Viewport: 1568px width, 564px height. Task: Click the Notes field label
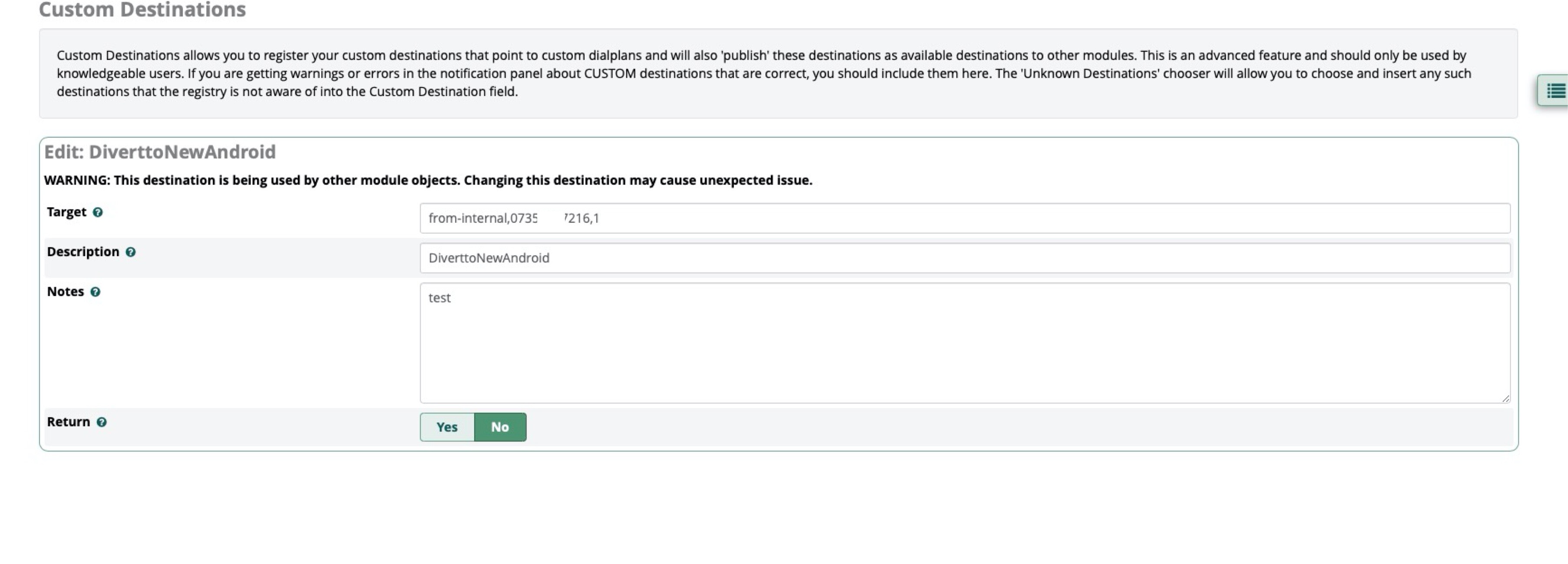[65, 291]
